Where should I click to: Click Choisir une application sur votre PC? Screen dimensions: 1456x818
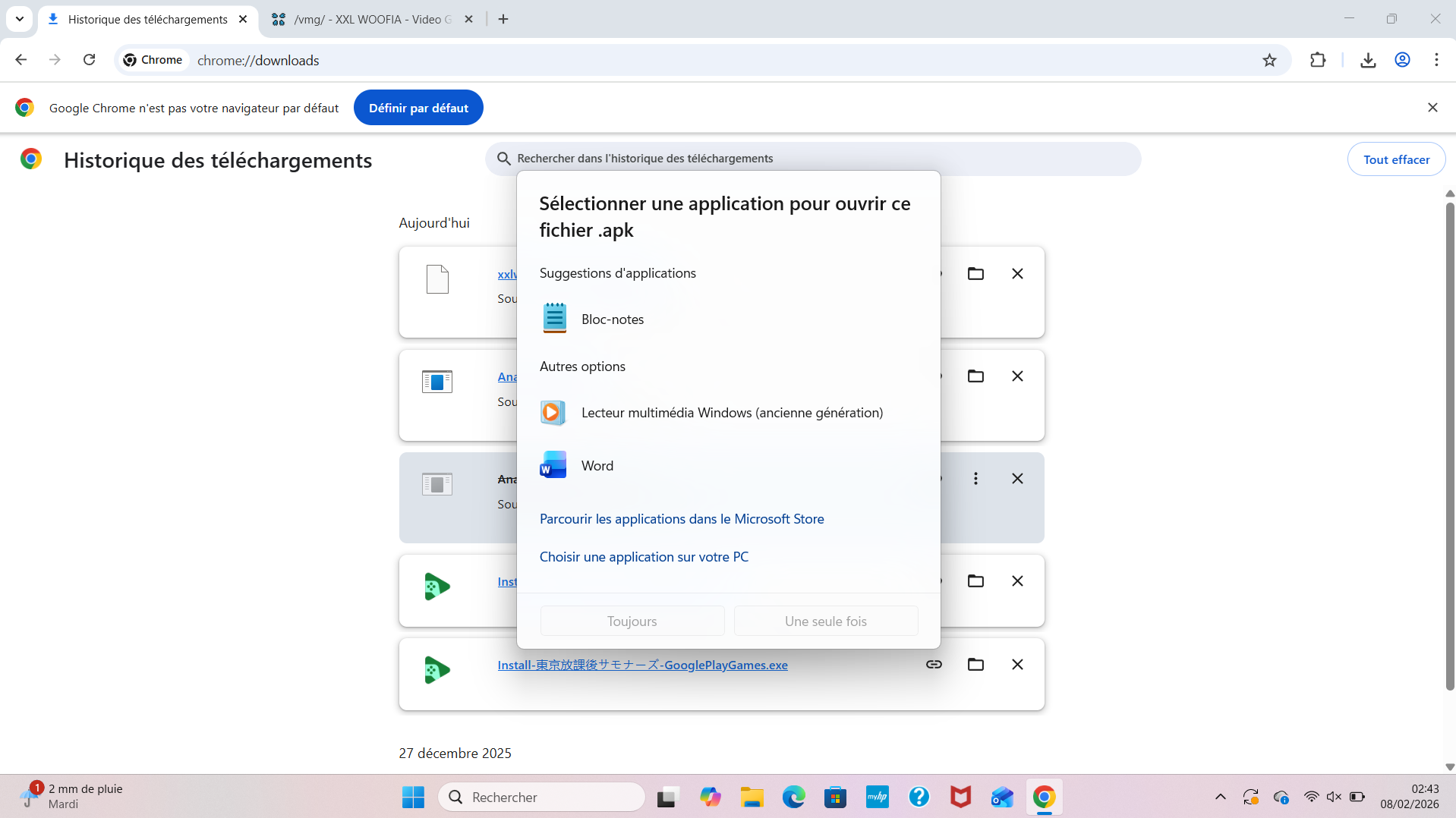pyautogui.click(x=644, y=557)
